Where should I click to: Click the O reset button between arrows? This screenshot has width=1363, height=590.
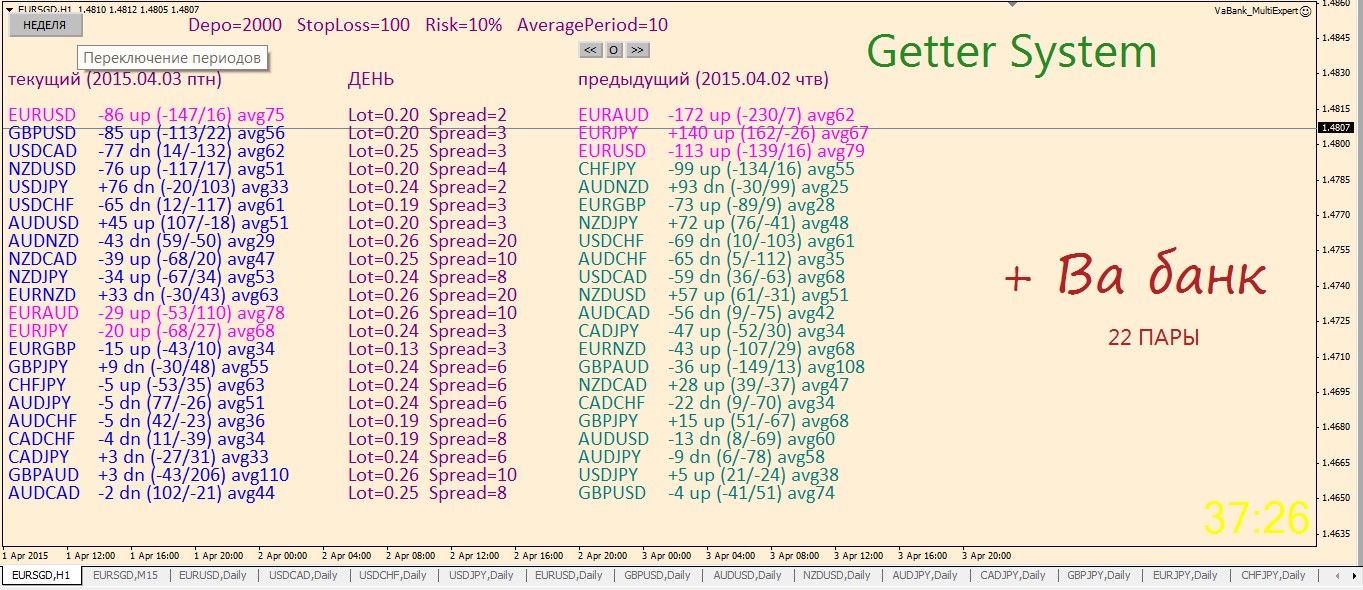coord(614,49)
